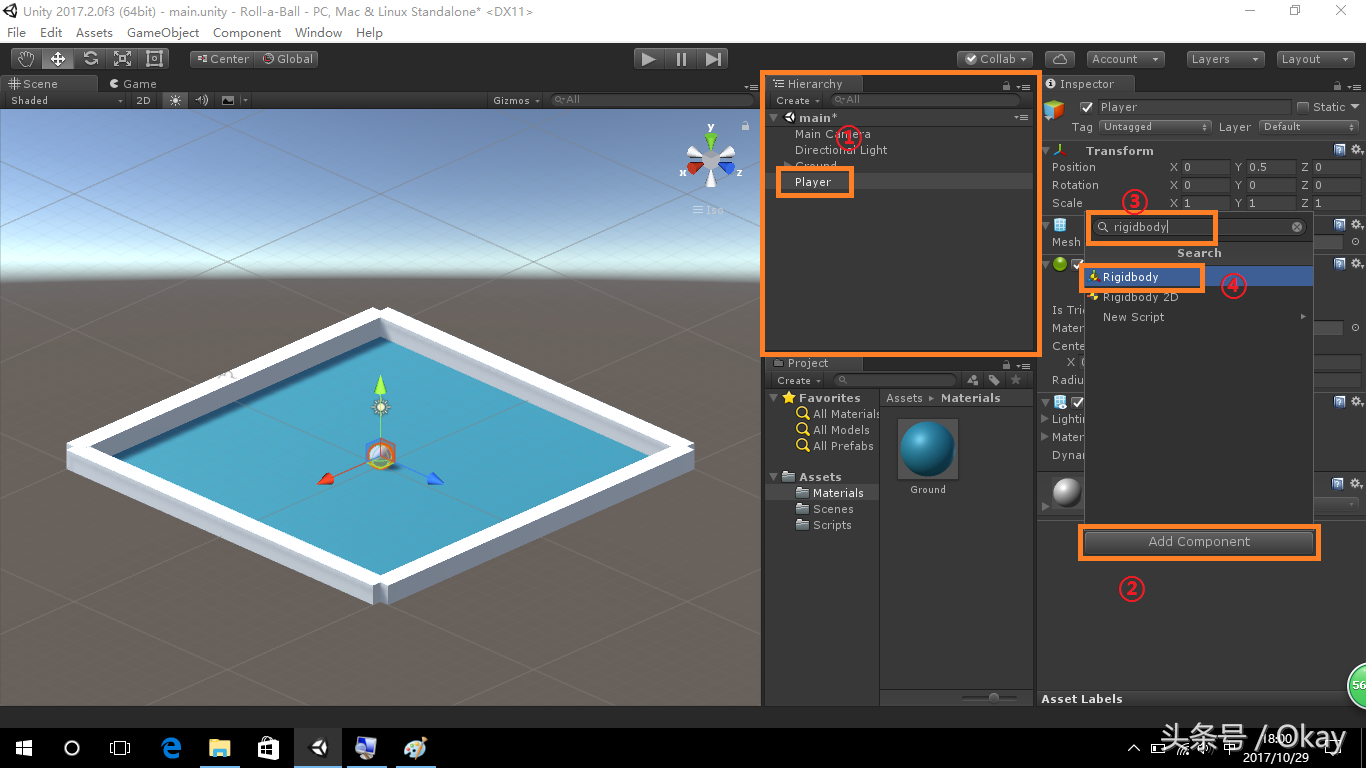Search by Type icon in Project
Viewport: 1366px width, 768px height.
(x=973, y=380)
